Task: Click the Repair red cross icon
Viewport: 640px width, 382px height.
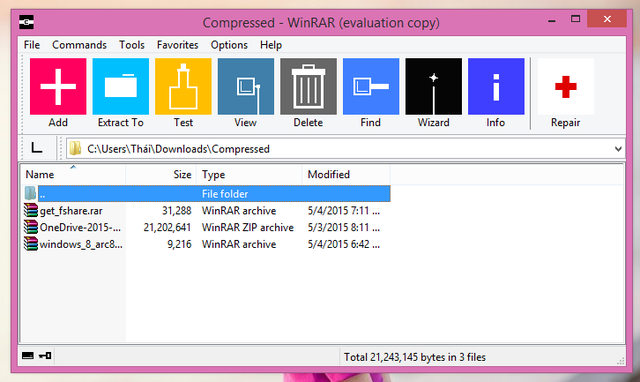Action: coord(566,87)
